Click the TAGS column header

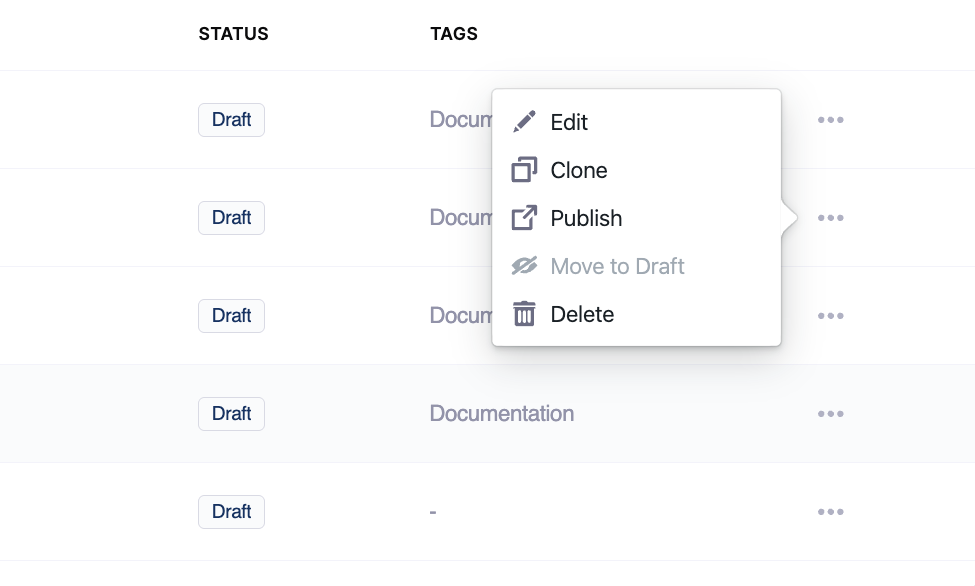point(454,34)
